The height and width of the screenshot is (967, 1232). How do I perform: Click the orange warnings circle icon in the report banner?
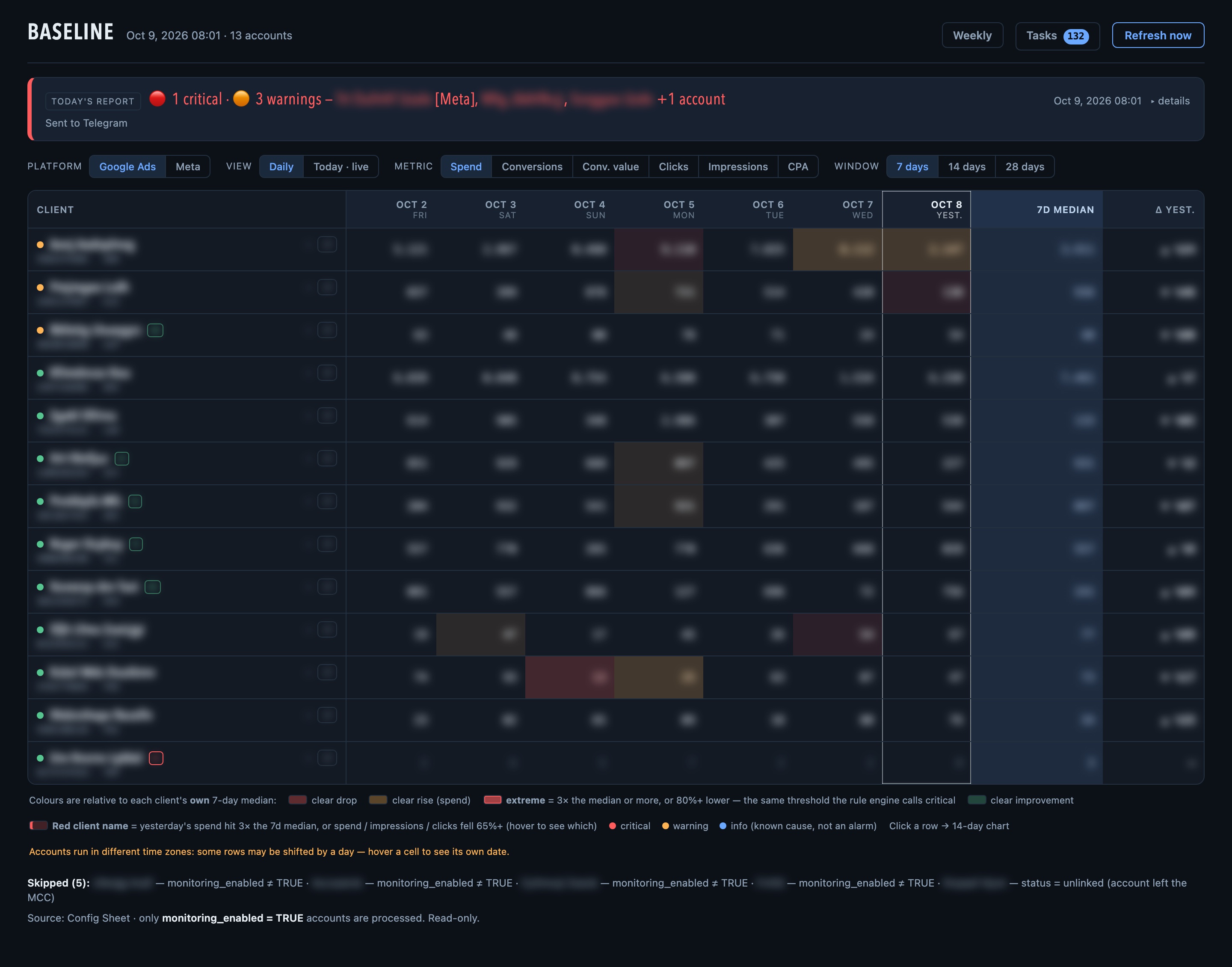pyautogui.click(x=241, y=98)
